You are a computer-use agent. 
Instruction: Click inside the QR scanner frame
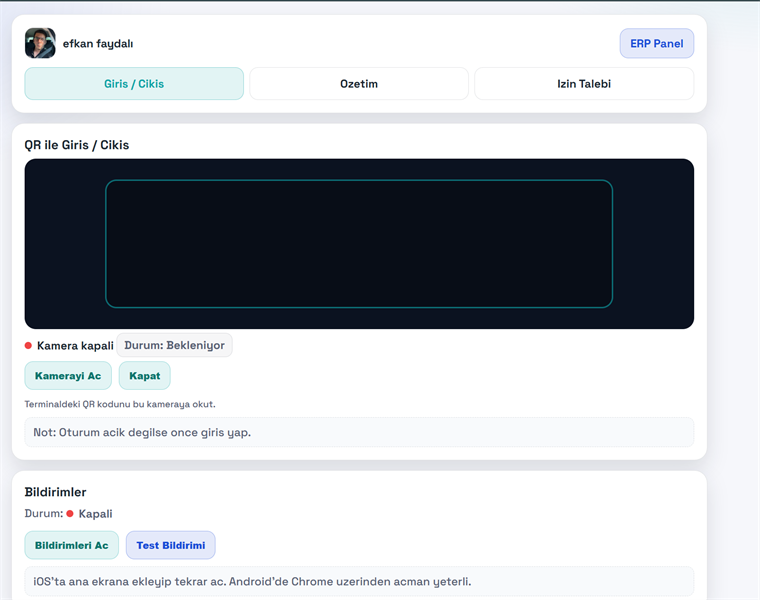[359, 244]
